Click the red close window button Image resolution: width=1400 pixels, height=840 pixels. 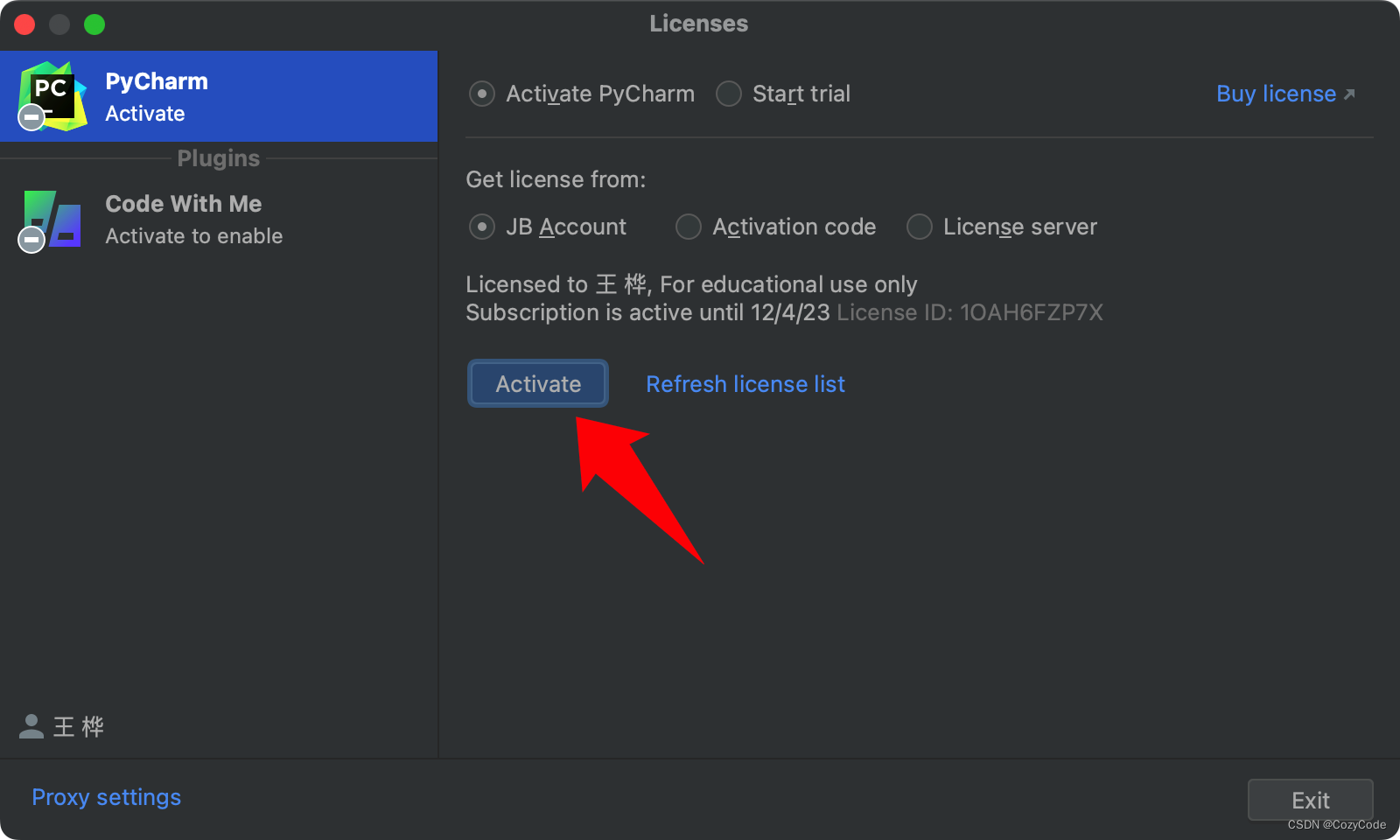pyautogui.click(x=24, y=24)
